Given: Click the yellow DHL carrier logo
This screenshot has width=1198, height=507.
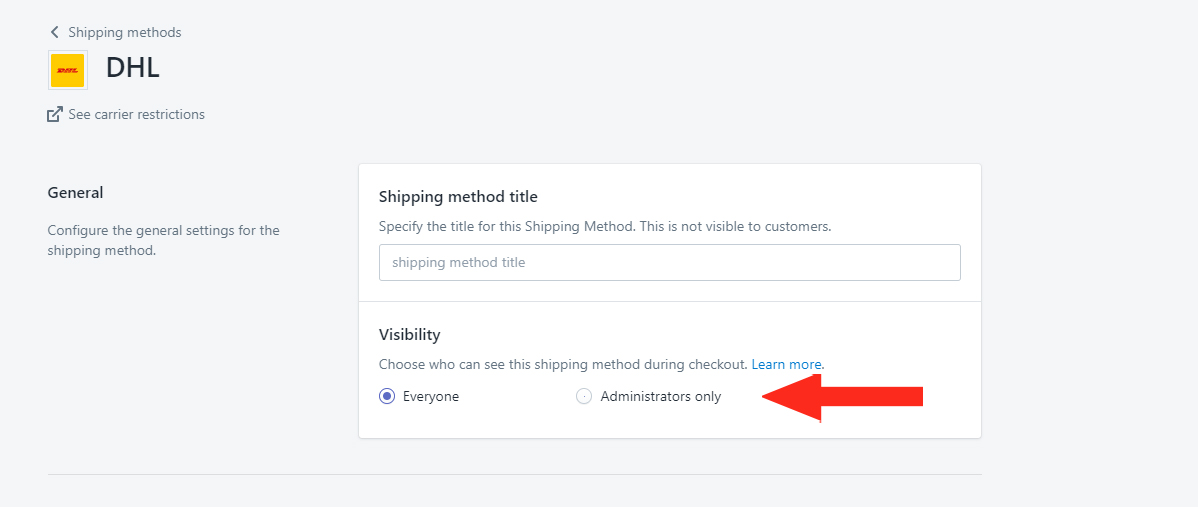Looking at the screenshot, I should point(67,70).
